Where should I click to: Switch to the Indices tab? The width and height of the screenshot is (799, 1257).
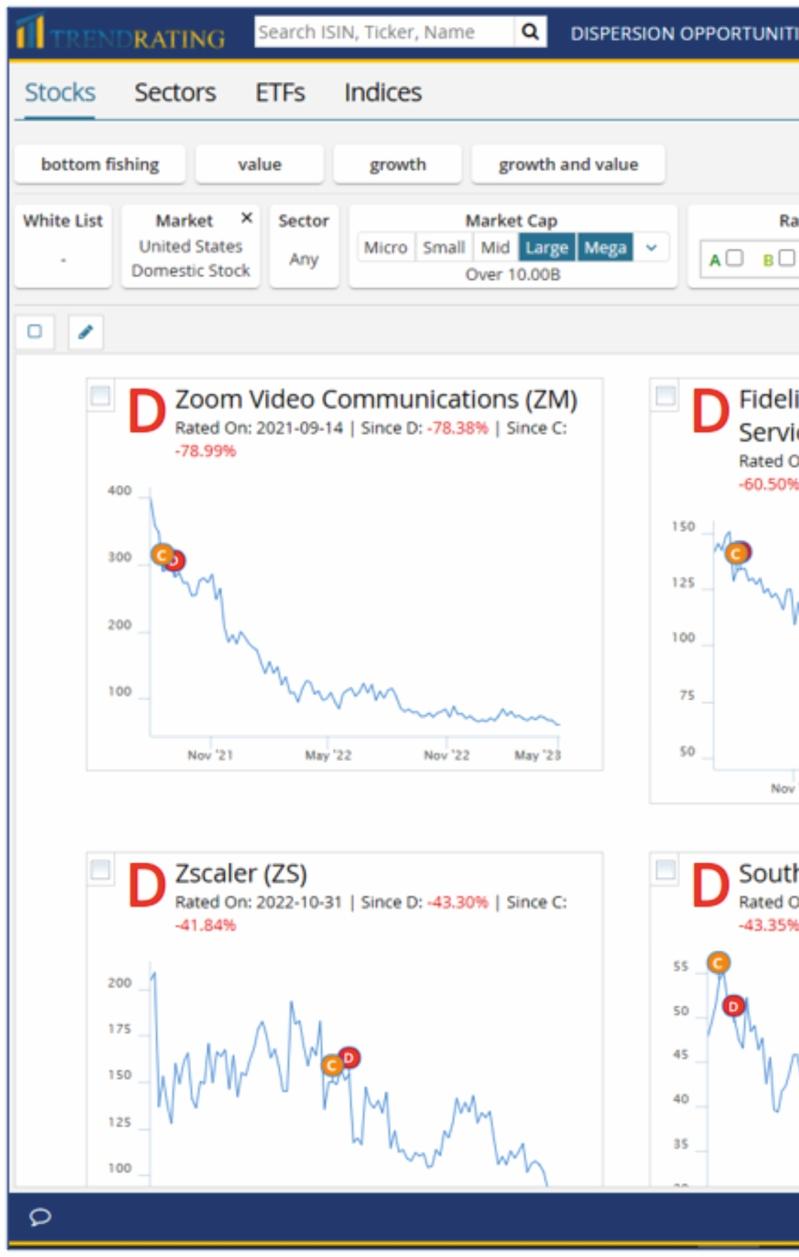pos(383,93)
